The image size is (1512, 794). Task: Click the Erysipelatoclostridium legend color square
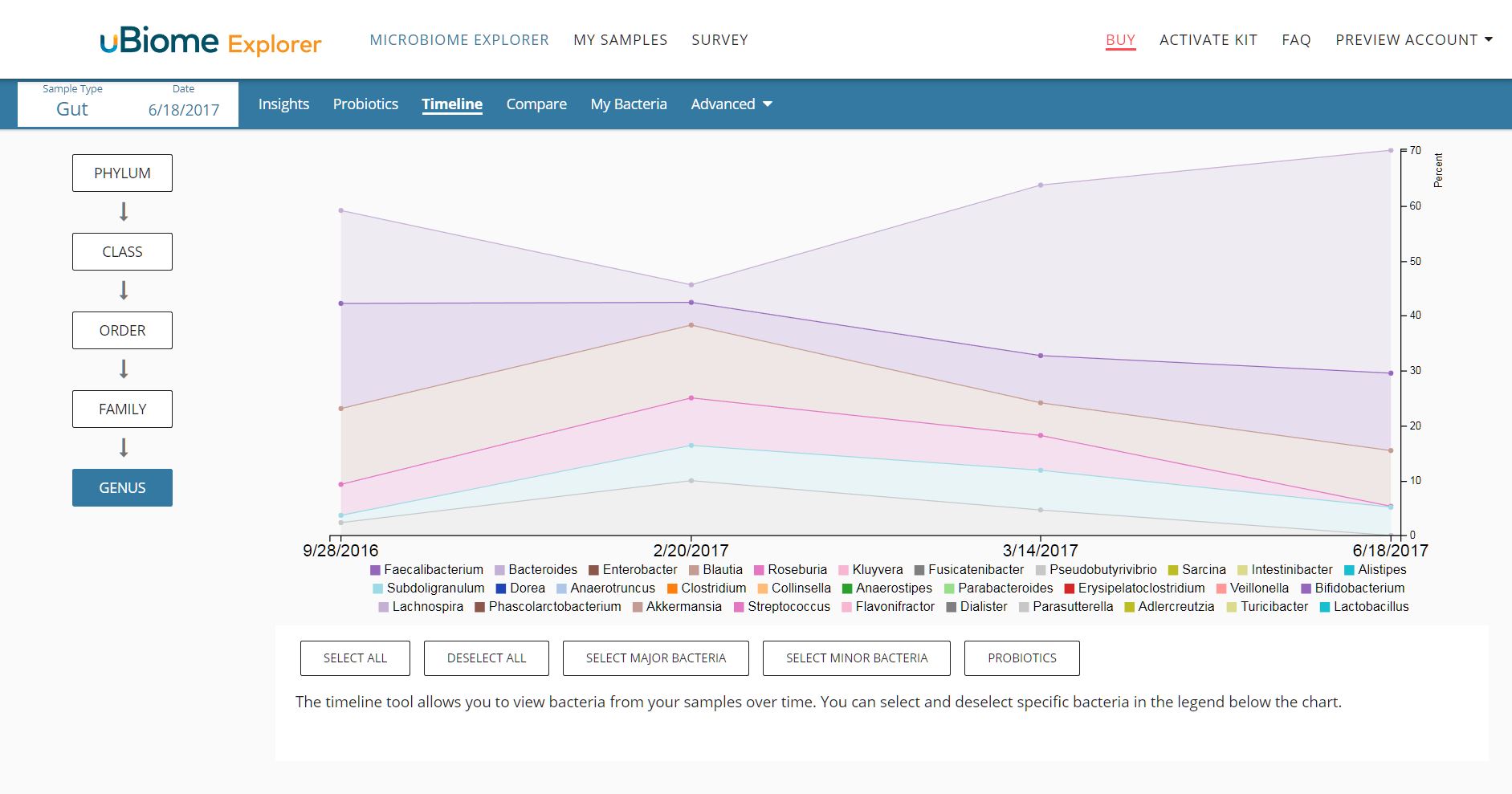[x=1070, y=588]
